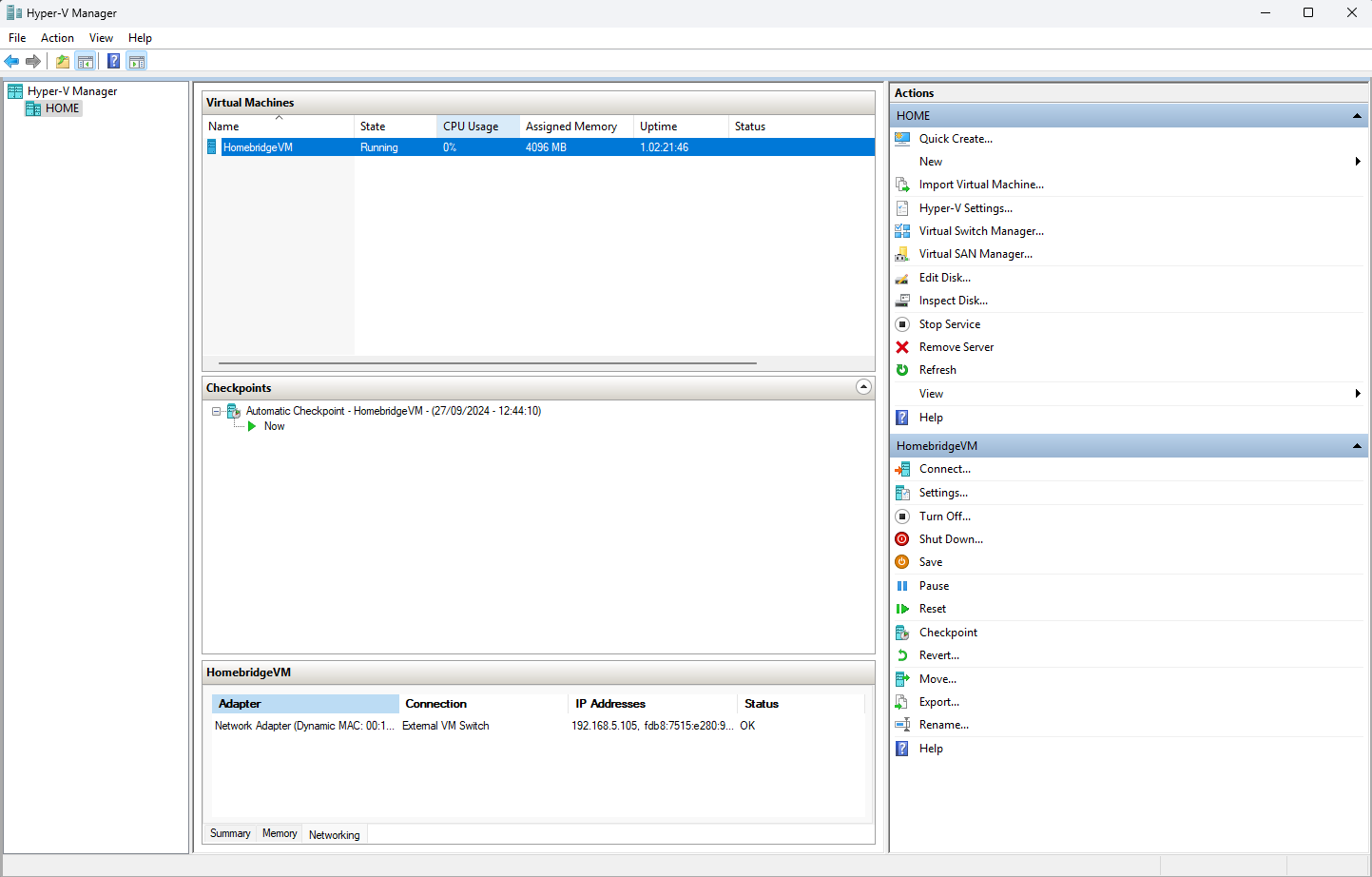Click the Hyper-V Settings icon
The width and height of the screenshot is (1372, 877).
point(902,208)
